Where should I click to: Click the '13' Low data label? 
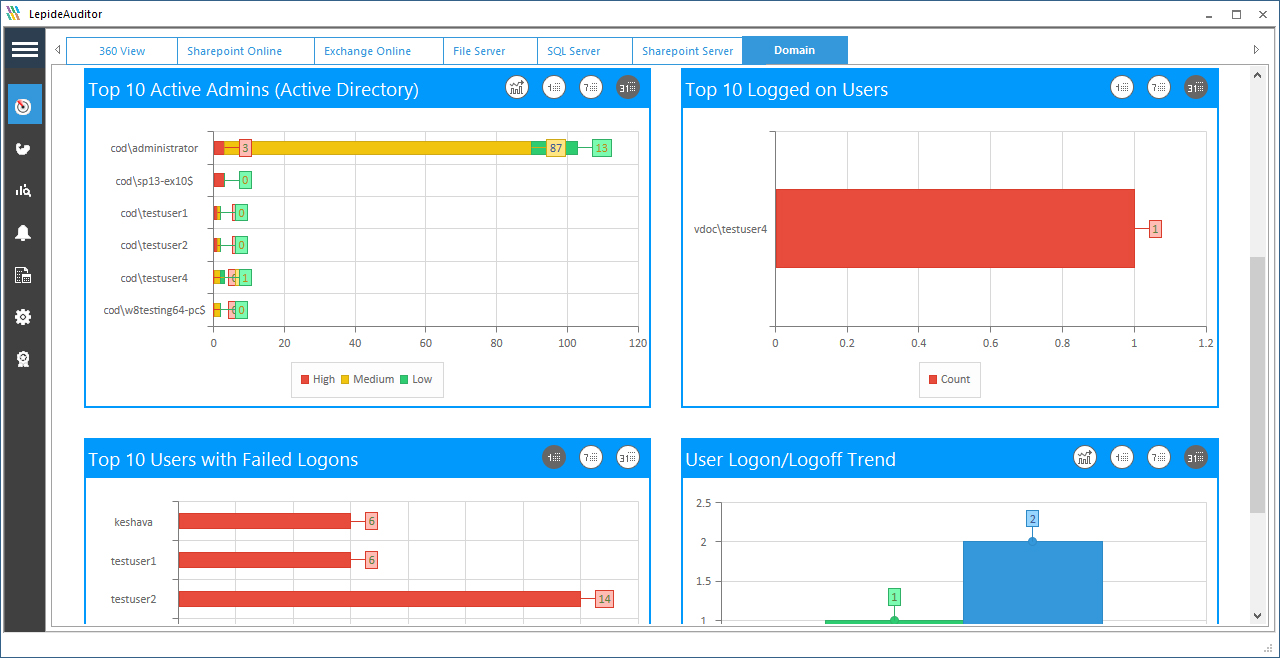coord(601,148)
